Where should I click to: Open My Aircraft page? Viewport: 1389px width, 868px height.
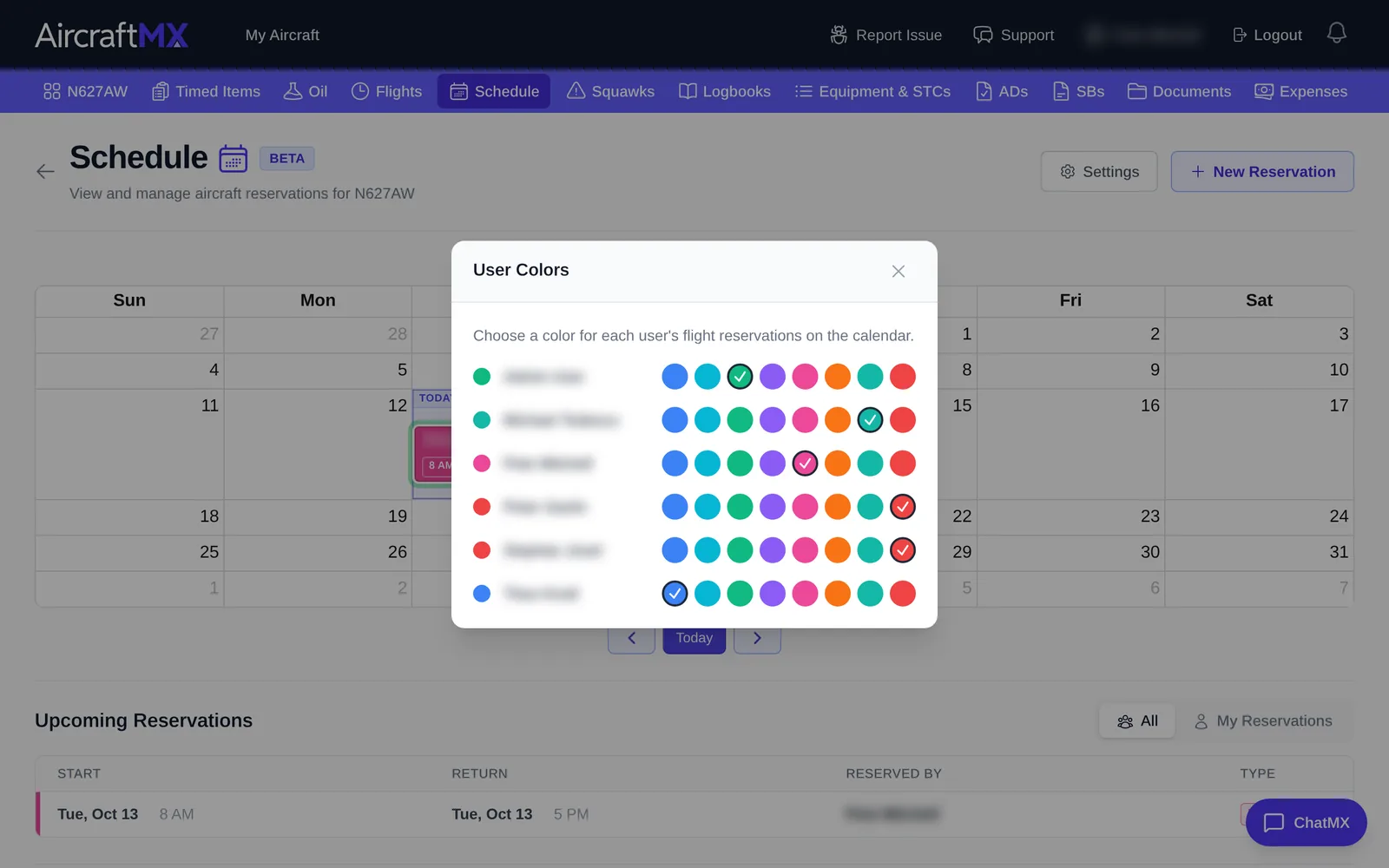point(282,35)
